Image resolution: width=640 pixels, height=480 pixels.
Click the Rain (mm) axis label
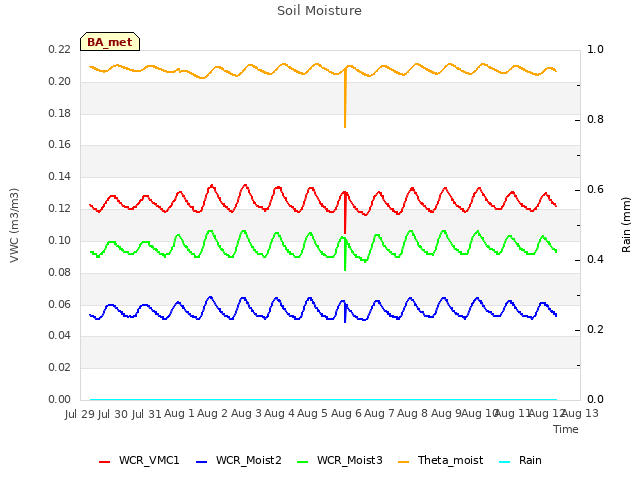[626, 225]
